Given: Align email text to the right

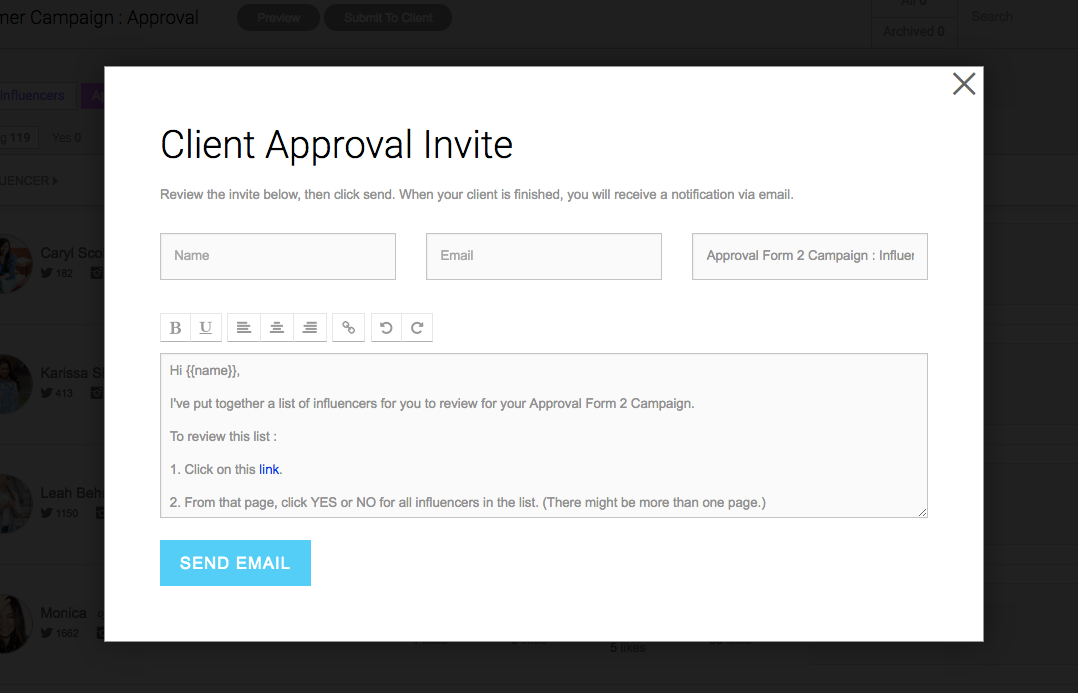Looking at the screenshot, I should (x=310, y=328).
